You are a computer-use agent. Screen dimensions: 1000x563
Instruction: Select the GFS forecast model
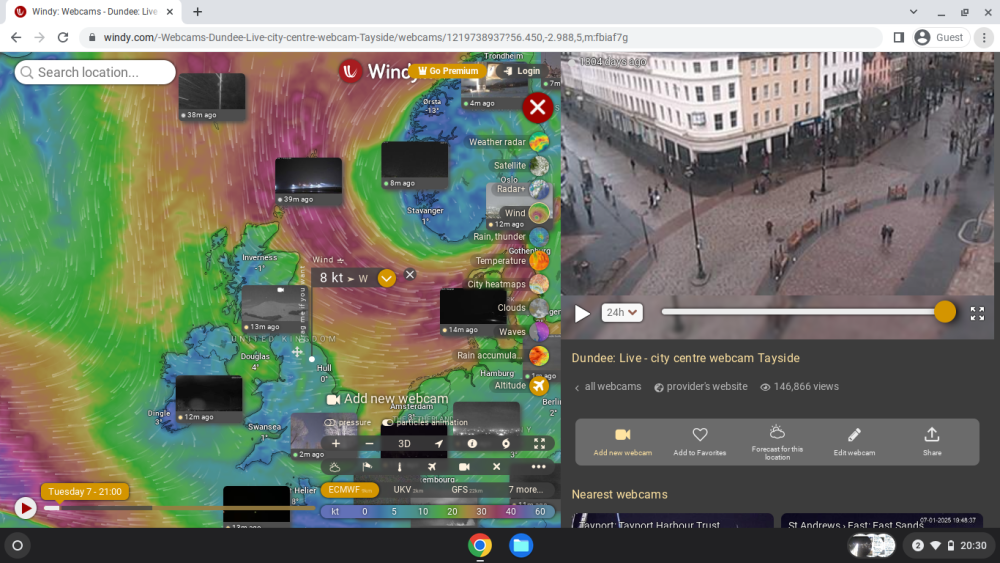click(467, 490)
